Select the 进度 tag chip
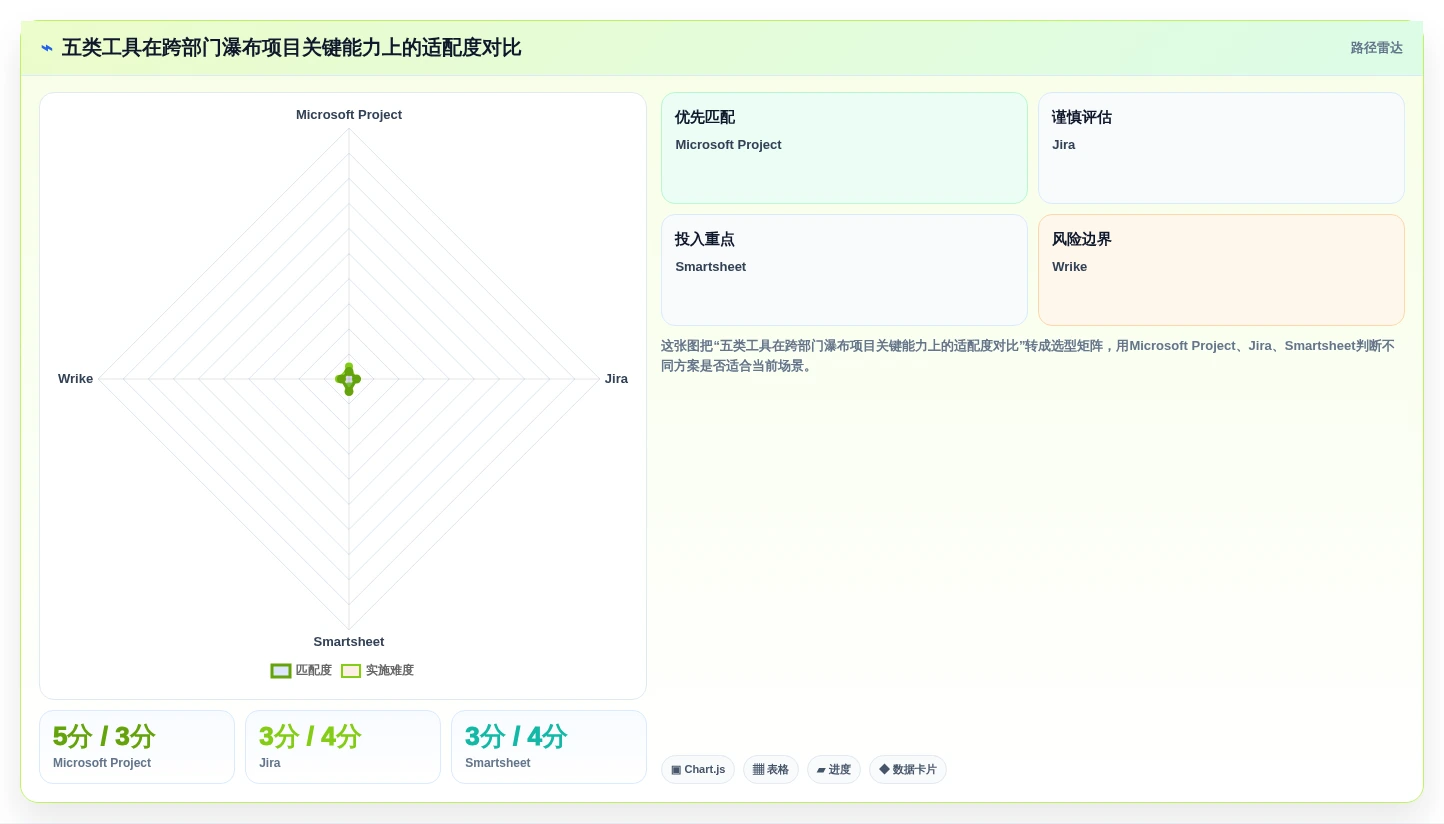 [x=834, y=769]
